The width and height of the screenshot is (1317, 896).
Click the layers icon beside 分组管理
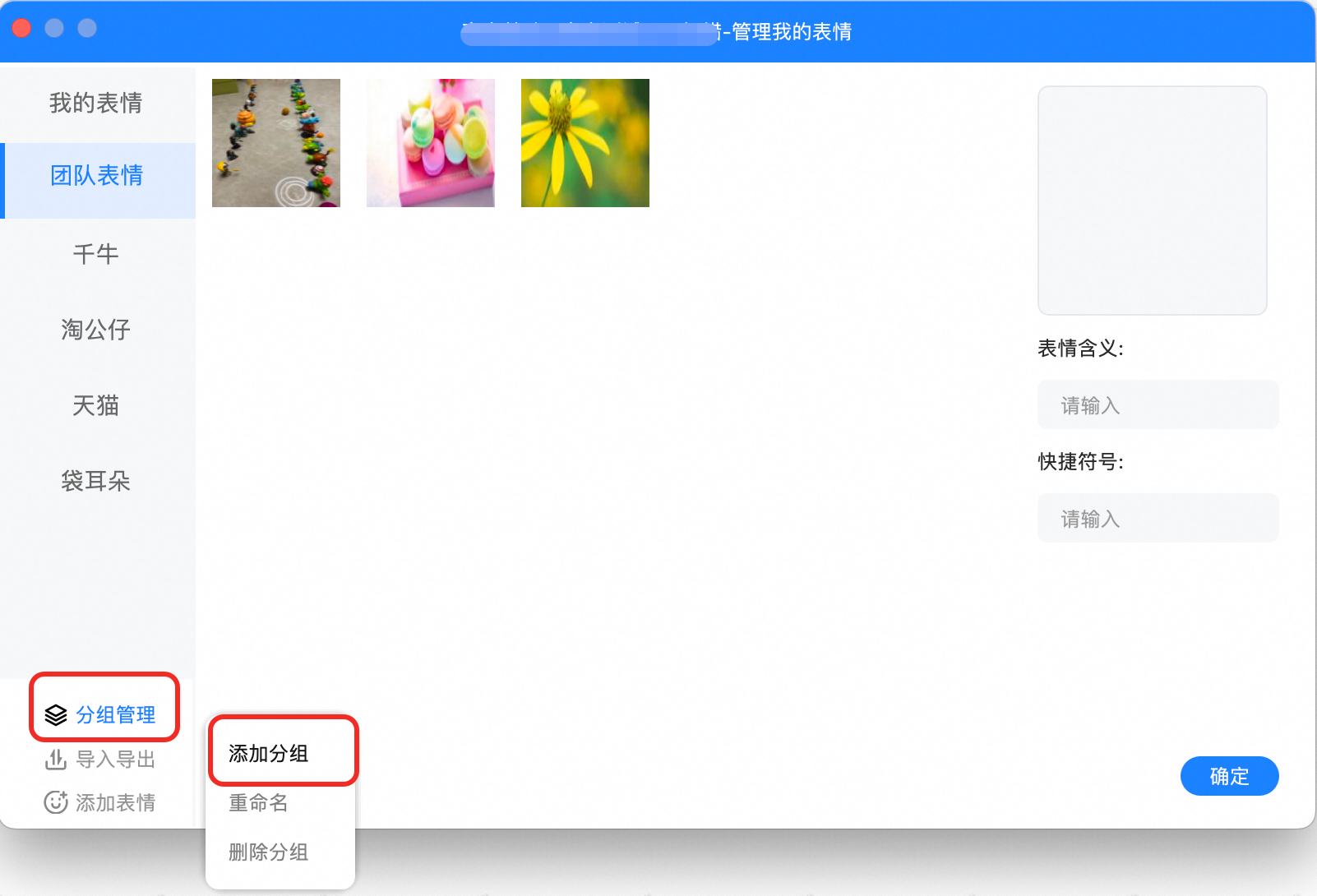tap(56, 715)
